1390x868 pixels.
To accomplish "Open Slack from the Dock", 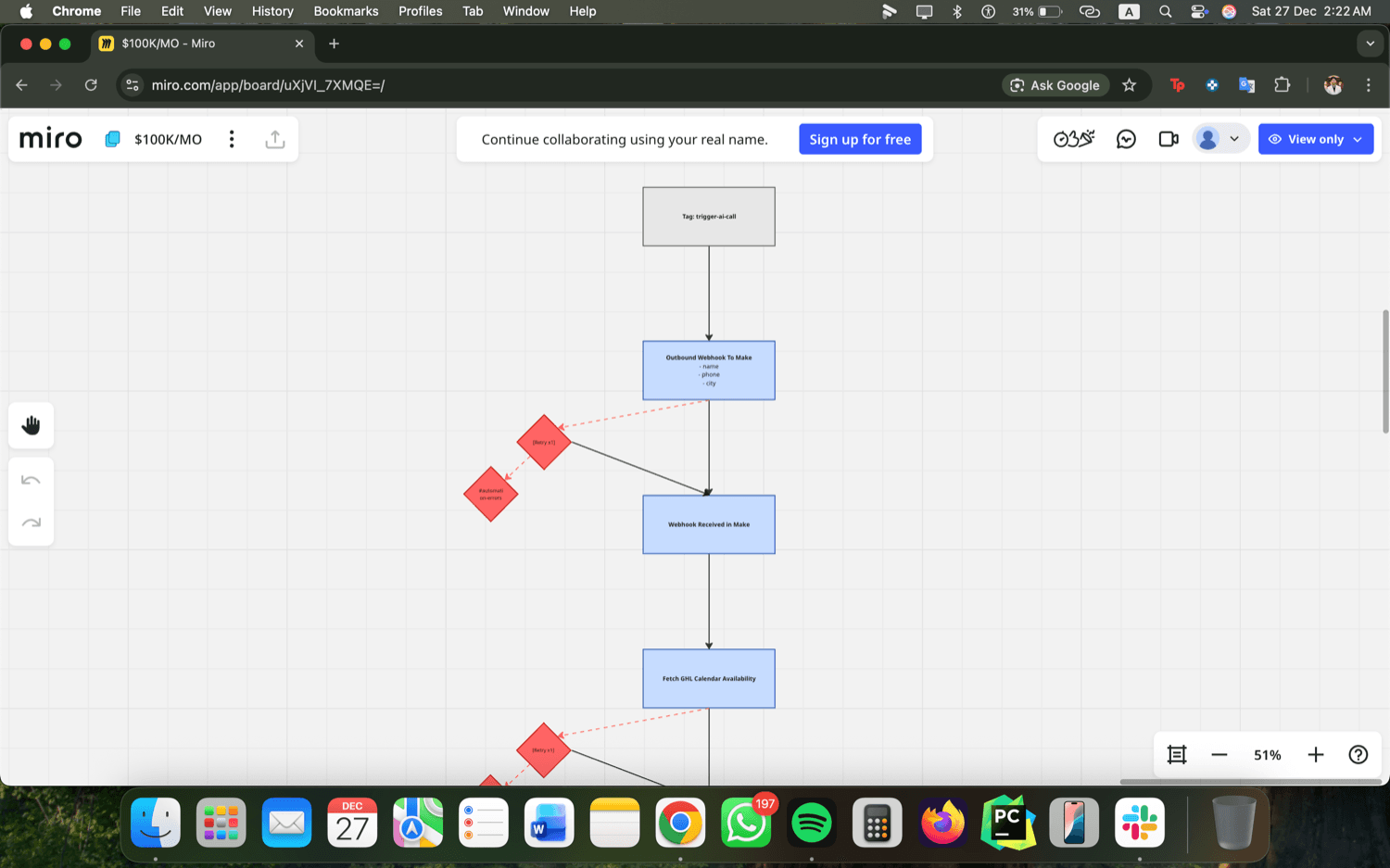I will [1140, 823].
